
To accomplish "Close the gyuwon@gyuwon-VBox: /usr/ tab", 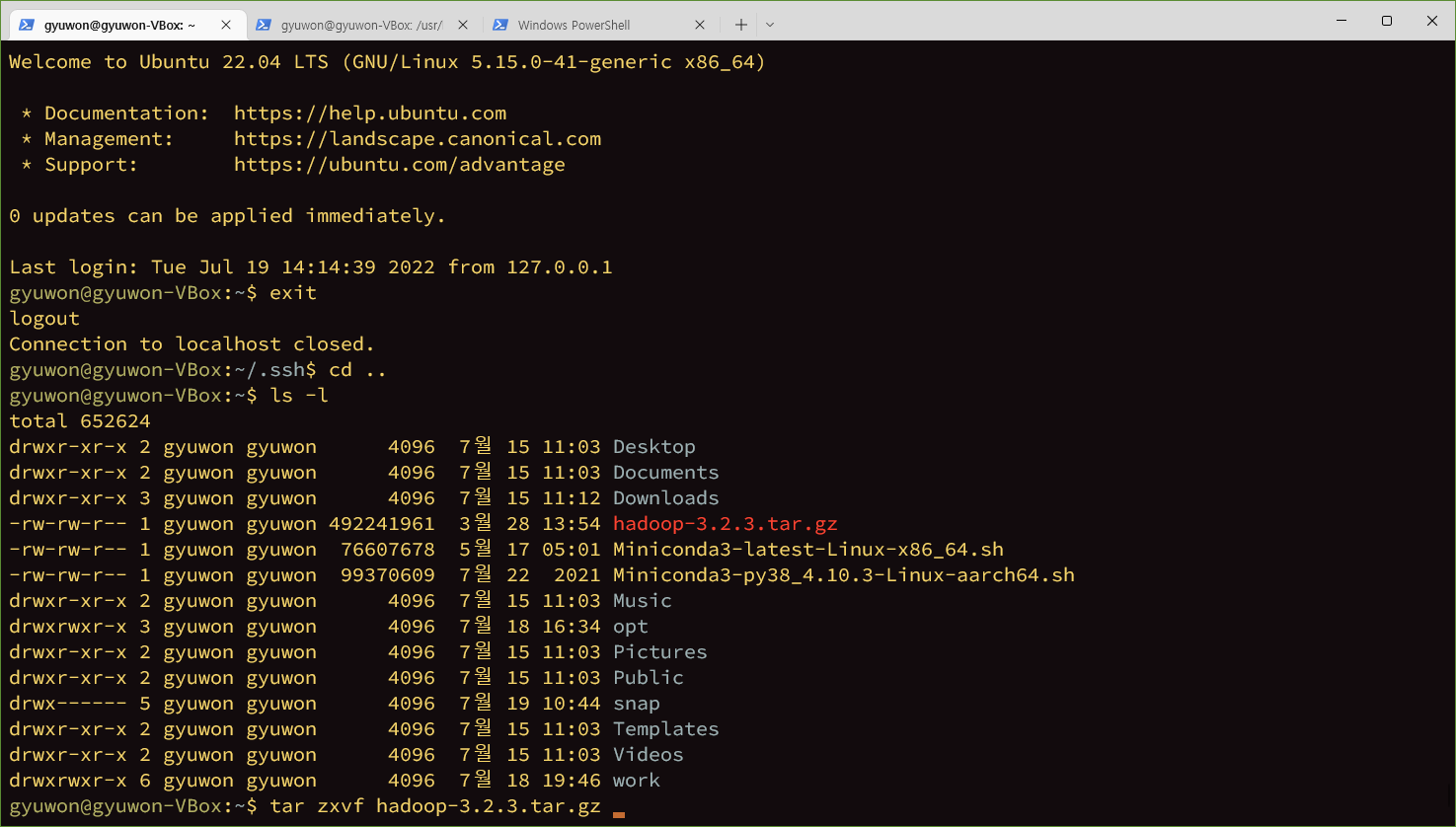I will (x=463, y=25).
